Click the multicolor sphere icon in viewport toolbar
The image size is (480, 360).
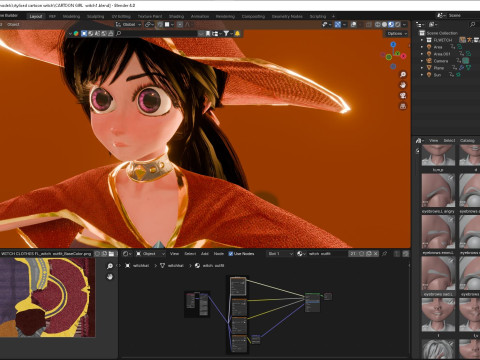(76, 33)
